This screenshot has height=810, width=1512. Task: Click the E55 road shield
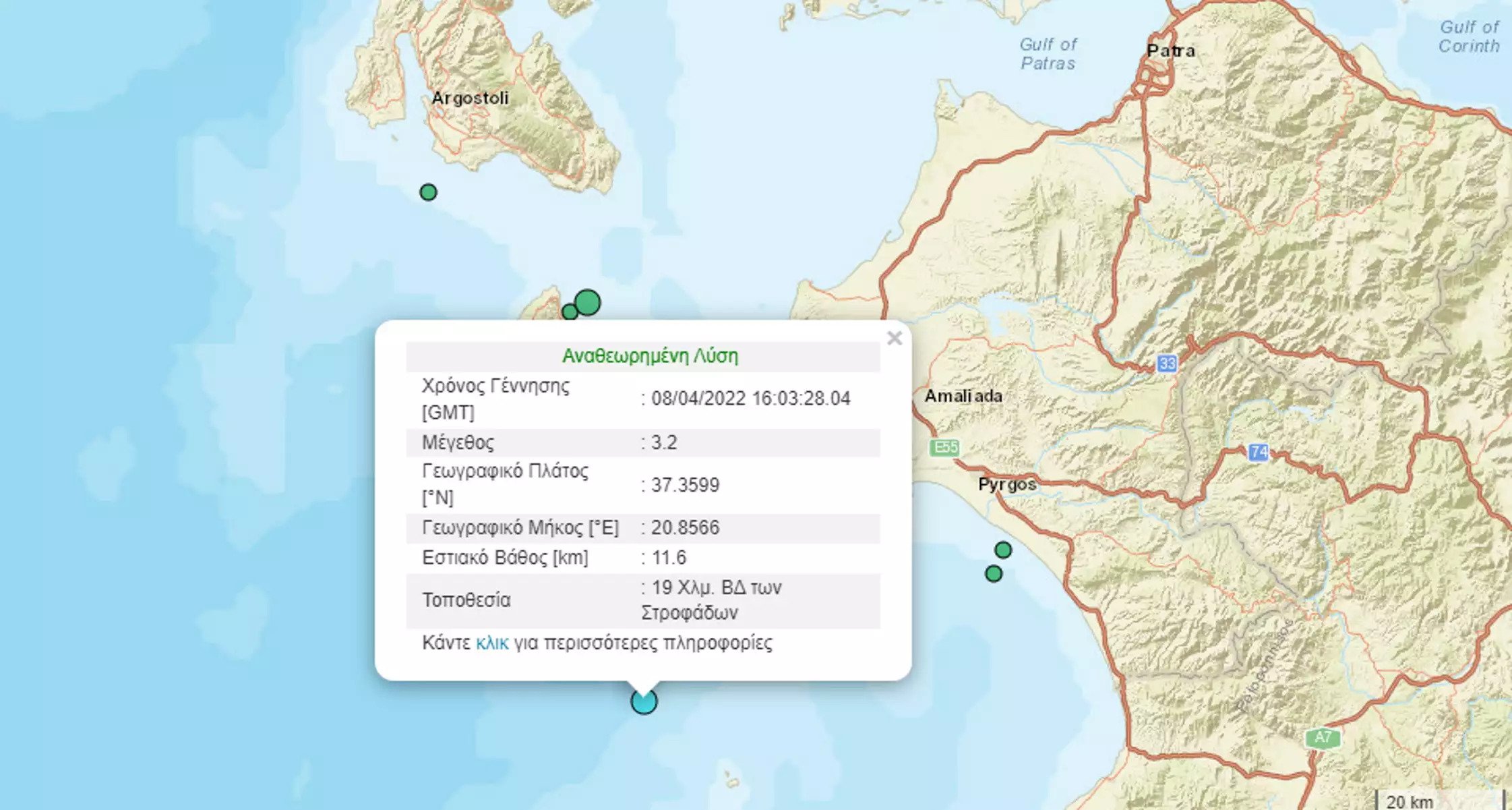pos(944,447)
